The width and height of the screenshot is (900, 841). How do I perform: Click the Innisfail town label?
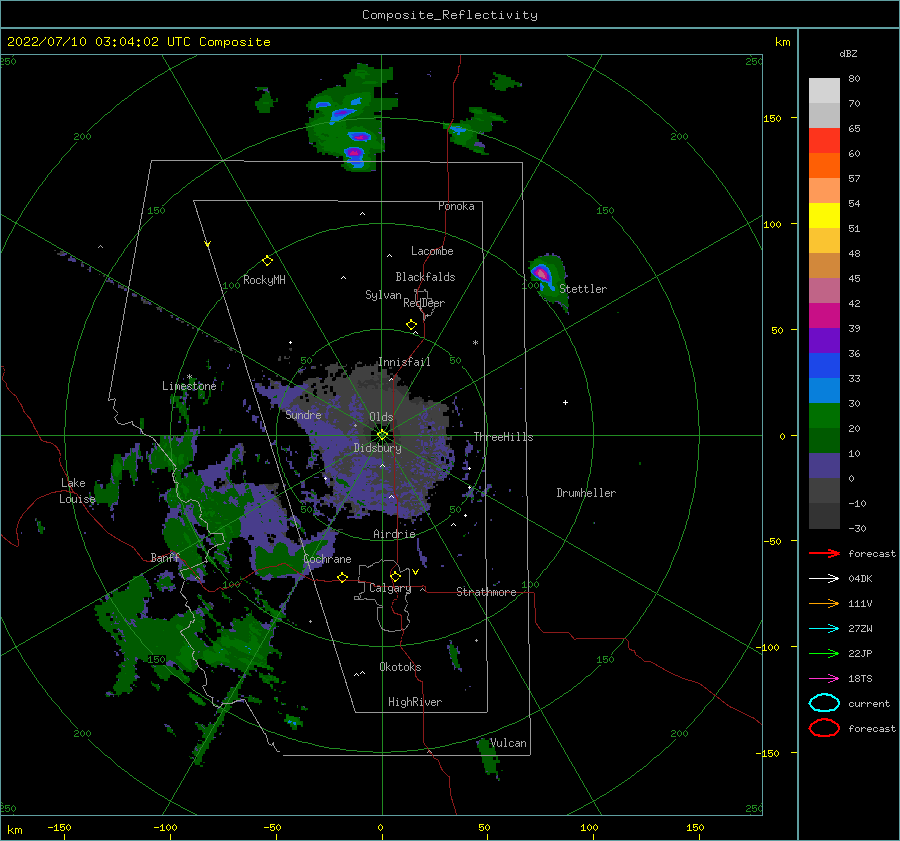click(x=404, y=362)
